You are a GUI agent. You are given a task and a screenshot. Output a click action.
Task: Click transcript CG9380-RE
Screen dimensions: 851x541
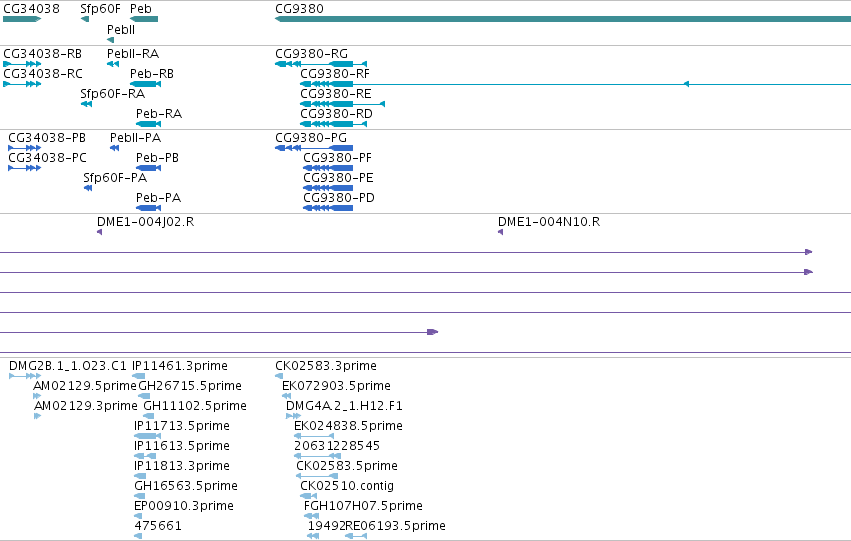(x=336, y=94)
